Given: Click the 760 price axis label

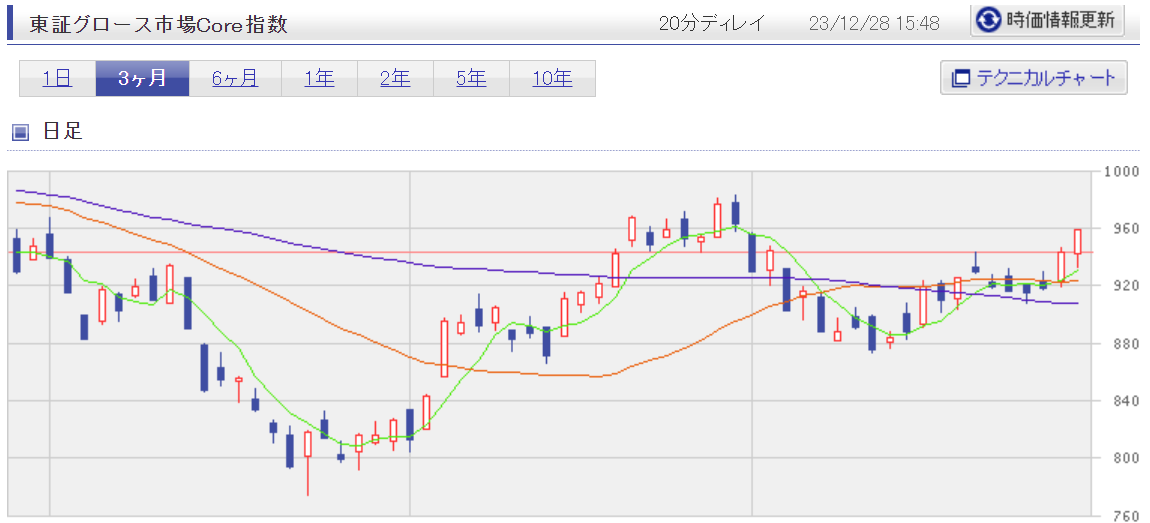Looking at the screenshot, I should pos(1125,515).
